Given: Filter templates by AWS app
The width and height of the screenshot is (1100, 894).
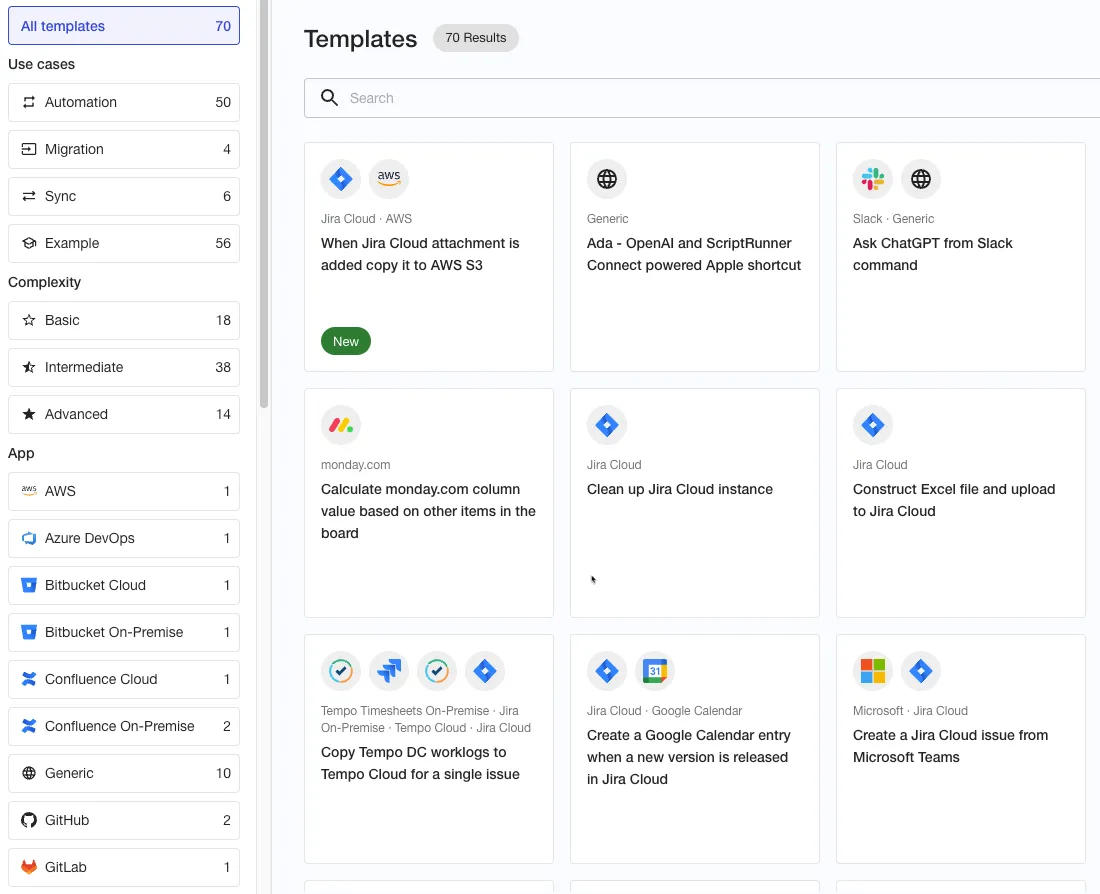Looking at the screenshot, I should tap(124, 491).
